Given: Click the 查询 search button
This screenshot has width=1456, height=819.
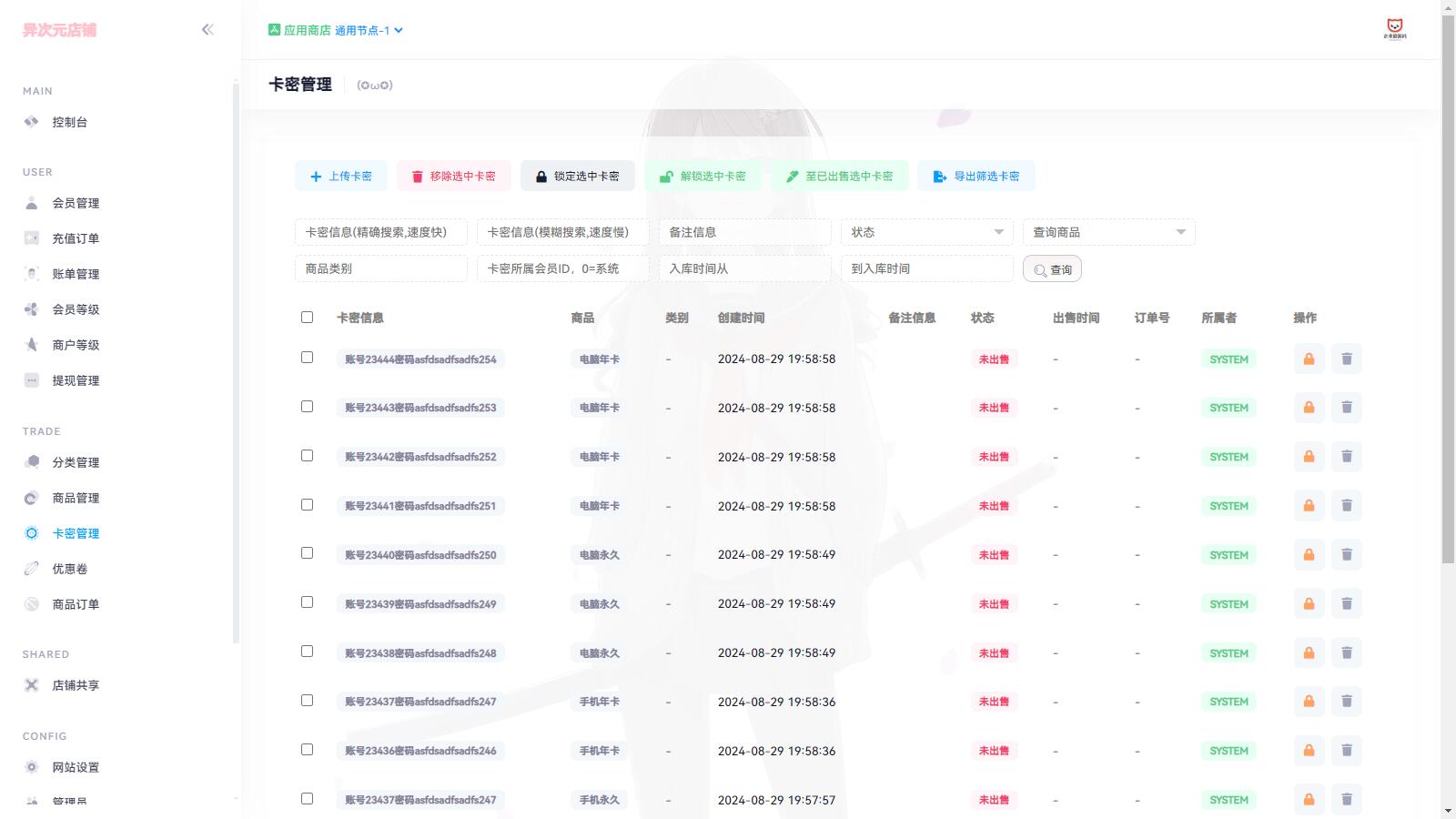Looking at the screenshot, I should point(1052,269).
